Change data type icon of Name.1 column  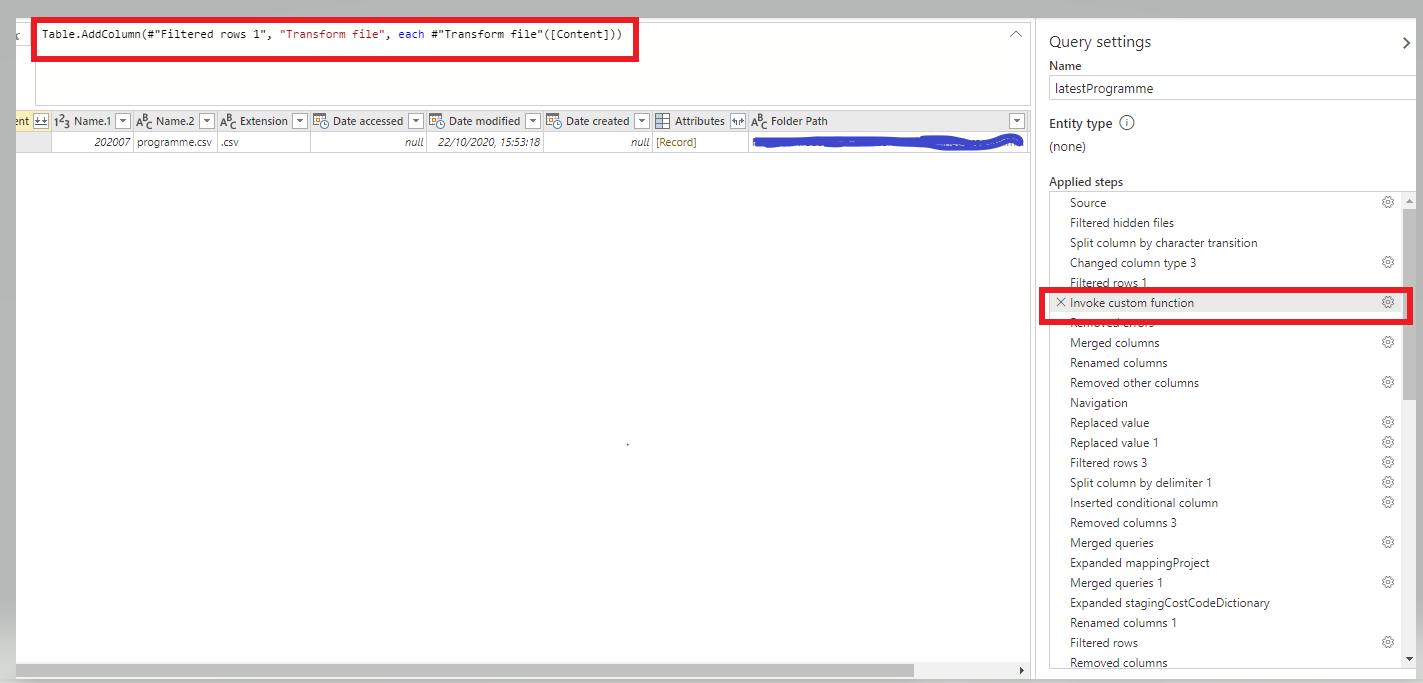(x=61, y=121)
